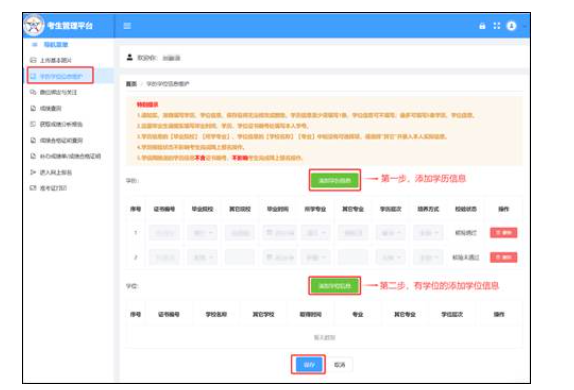Click the lock screen icon in header

pyautogui.click(x=482, y=26)
